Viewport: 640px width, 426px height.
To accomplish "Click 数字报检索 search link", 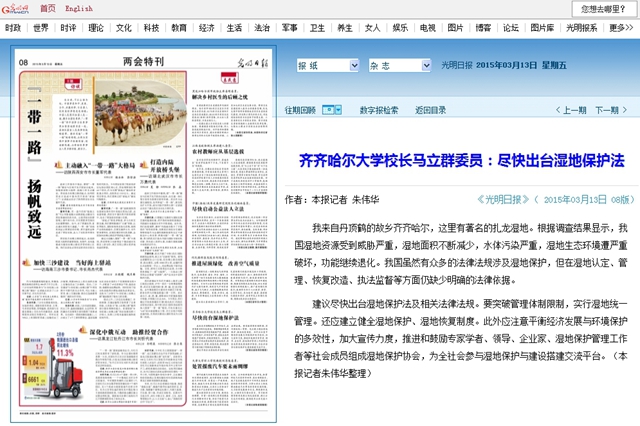I will pyautogui.click(x=379, y=110).
